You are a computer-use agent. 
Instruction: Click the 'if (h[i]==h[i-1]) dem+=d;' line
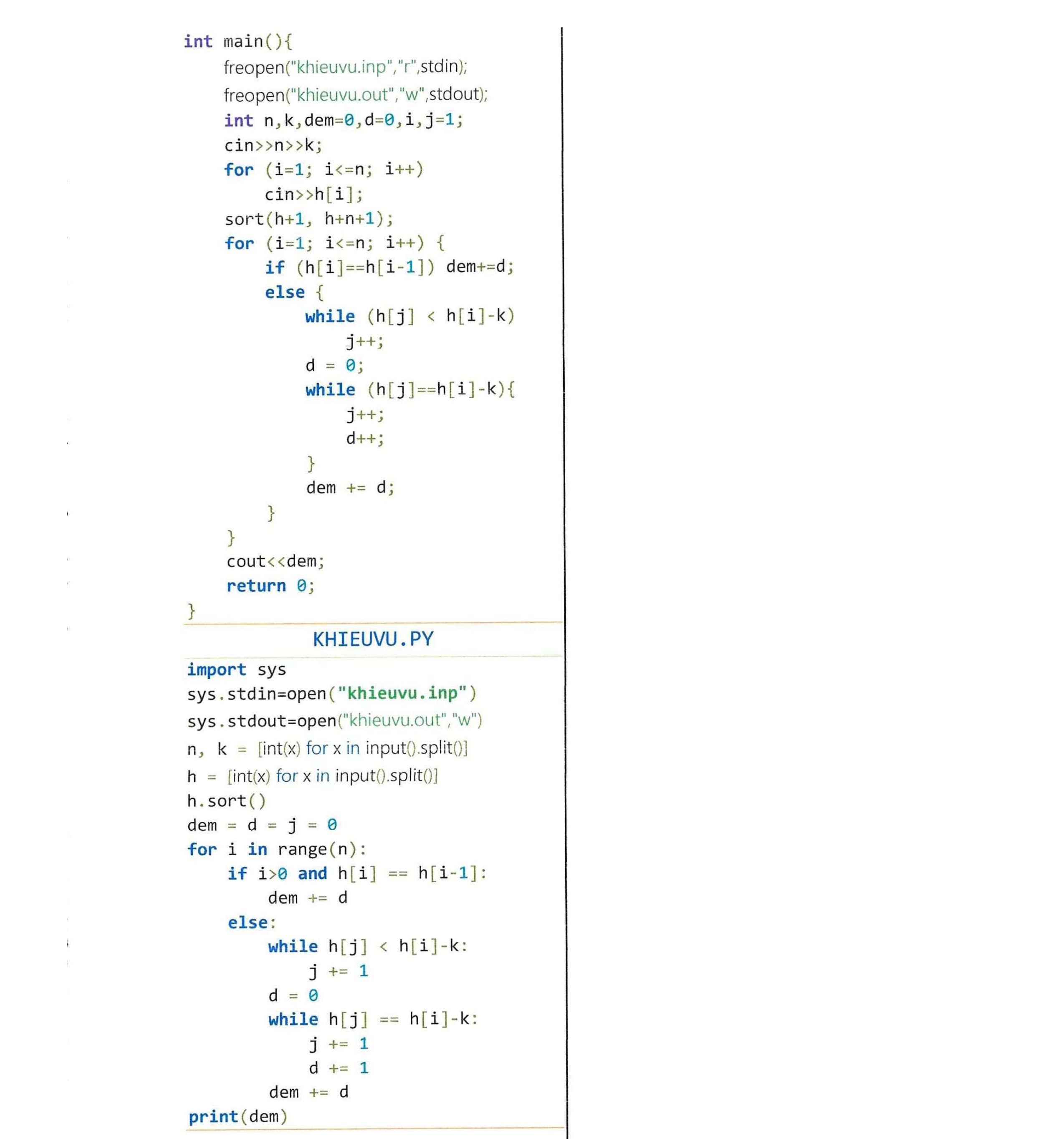[x=389, y=267]
